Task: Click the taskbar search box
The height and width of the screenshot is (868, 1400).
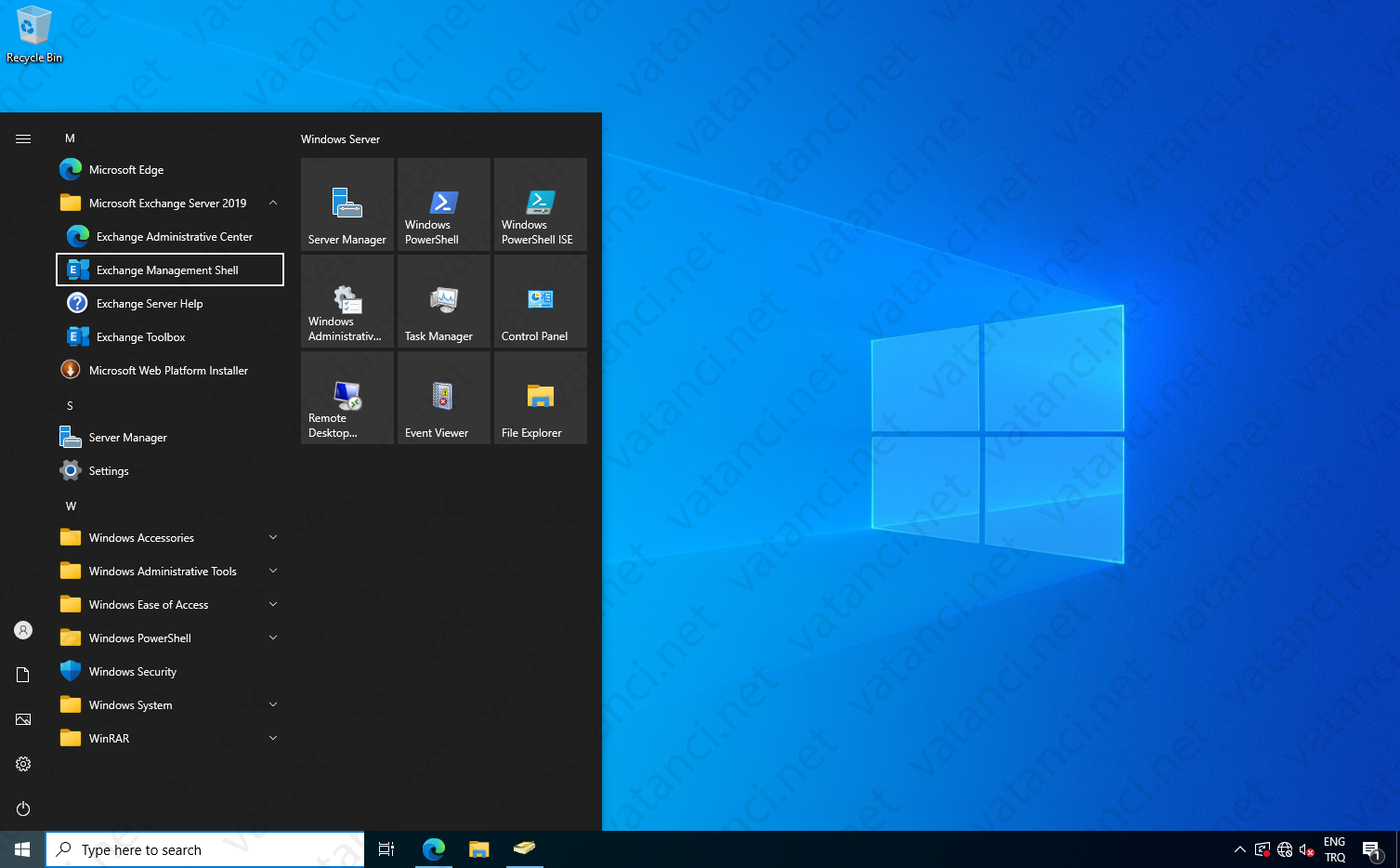Action: [x=205, y=849]
